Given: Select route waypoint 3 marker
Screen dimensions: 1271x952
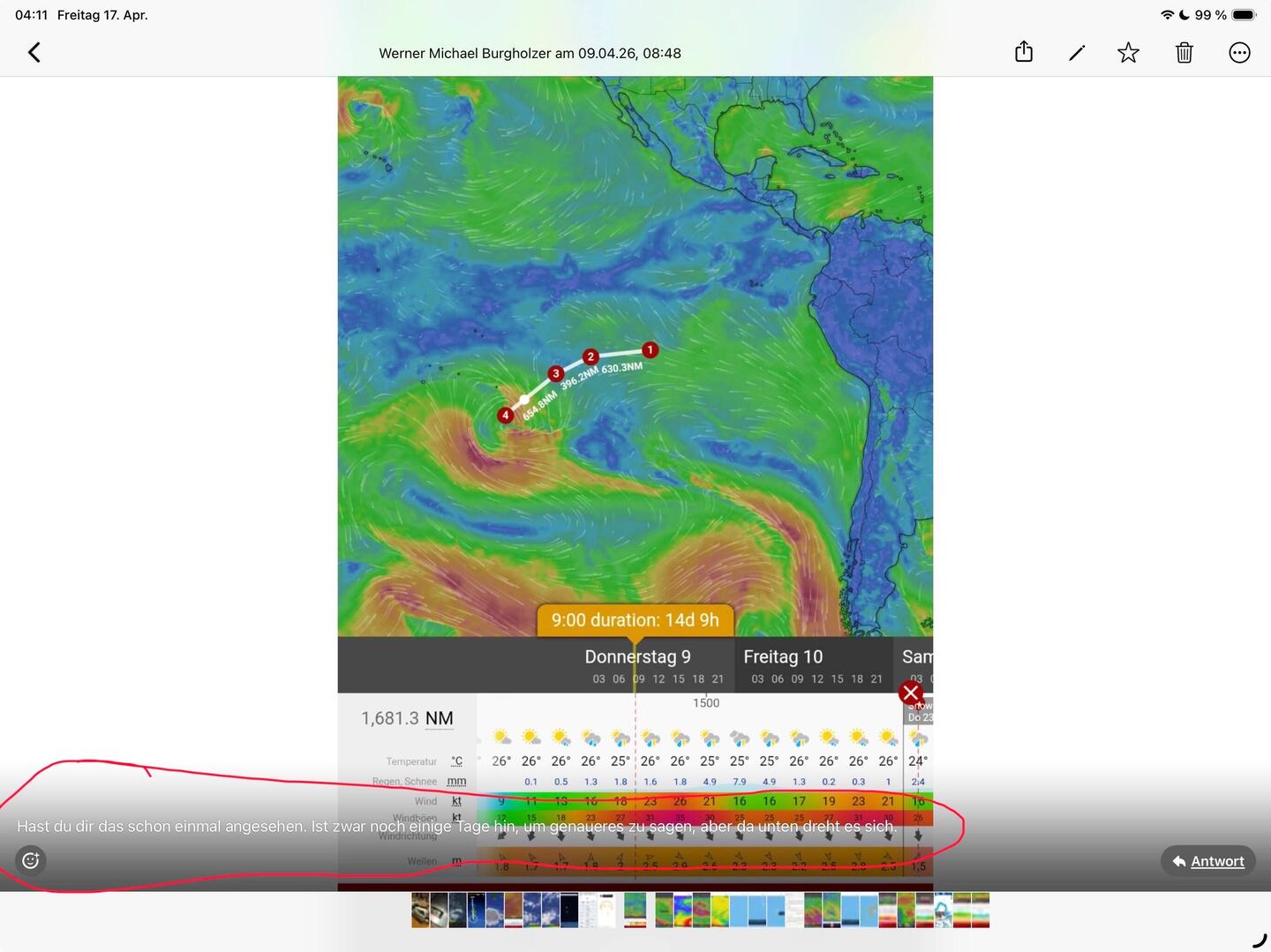Looking at the screenshot, I should click(x=555, y=374).
